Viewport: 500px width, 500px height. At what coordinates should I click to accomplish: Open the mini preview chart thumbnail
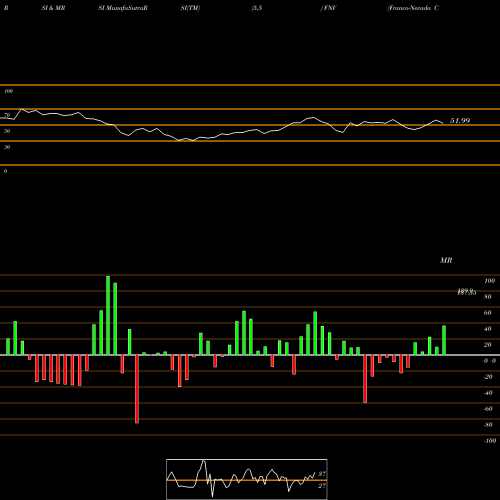tap(247, 479)
